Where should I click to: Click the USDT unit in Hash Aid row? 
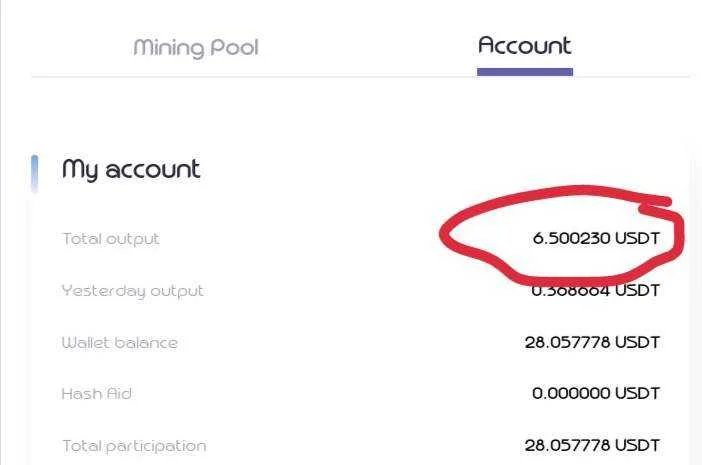(638, 393)
